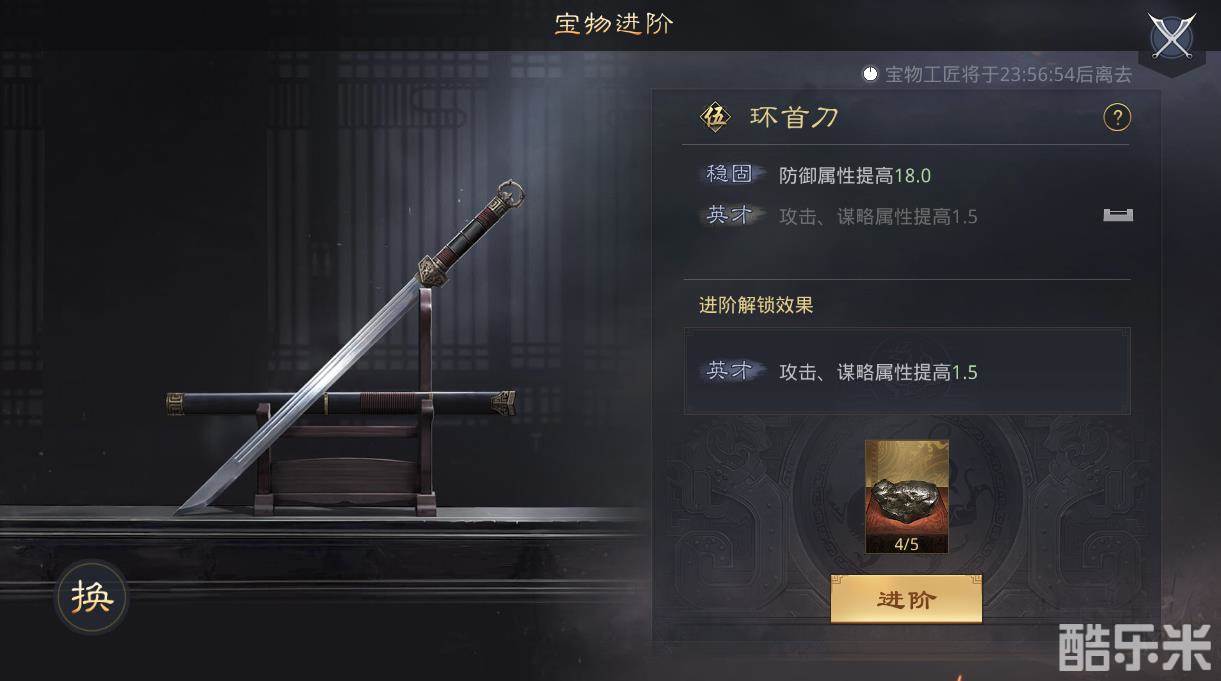Screen dimensions: 1221x681
Task: Click the 酷乐米 watermark logo
Action: [x=1135, y=647]
